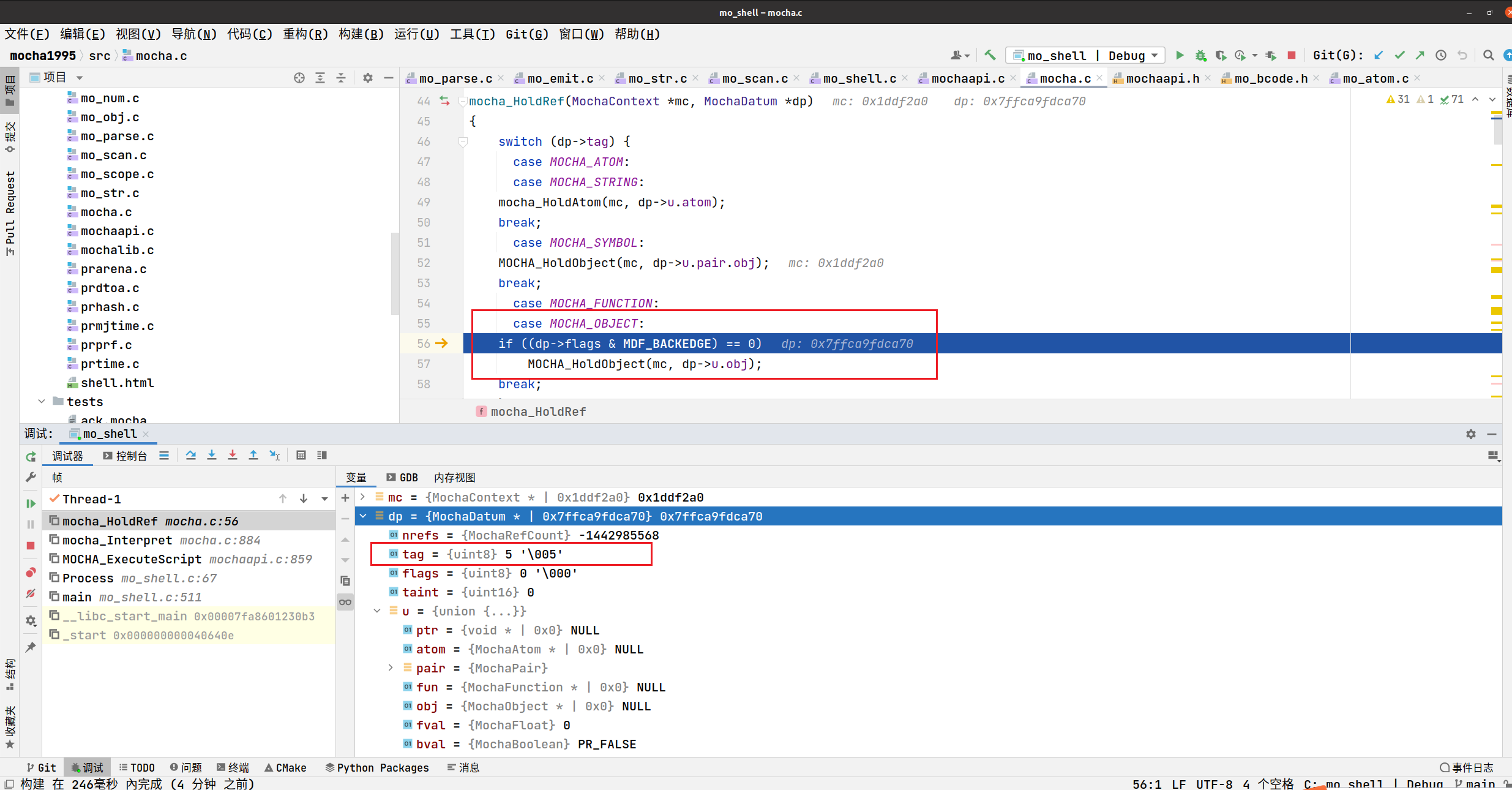This screenshot has width=1512, height=790.
Task: Collapse the u union node
Action: click(377, 611)
